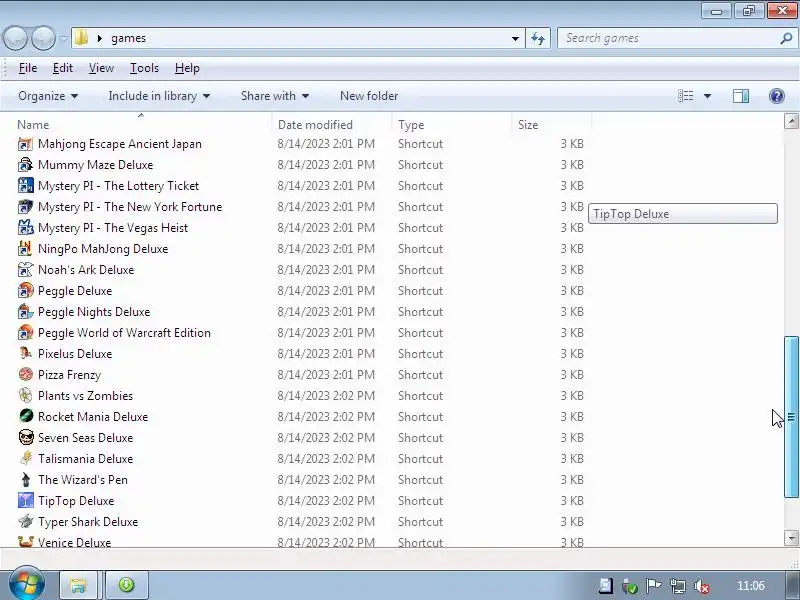Expand the Share with dropdown
This screenshot has height=600, width=800.
click(275, 96)
